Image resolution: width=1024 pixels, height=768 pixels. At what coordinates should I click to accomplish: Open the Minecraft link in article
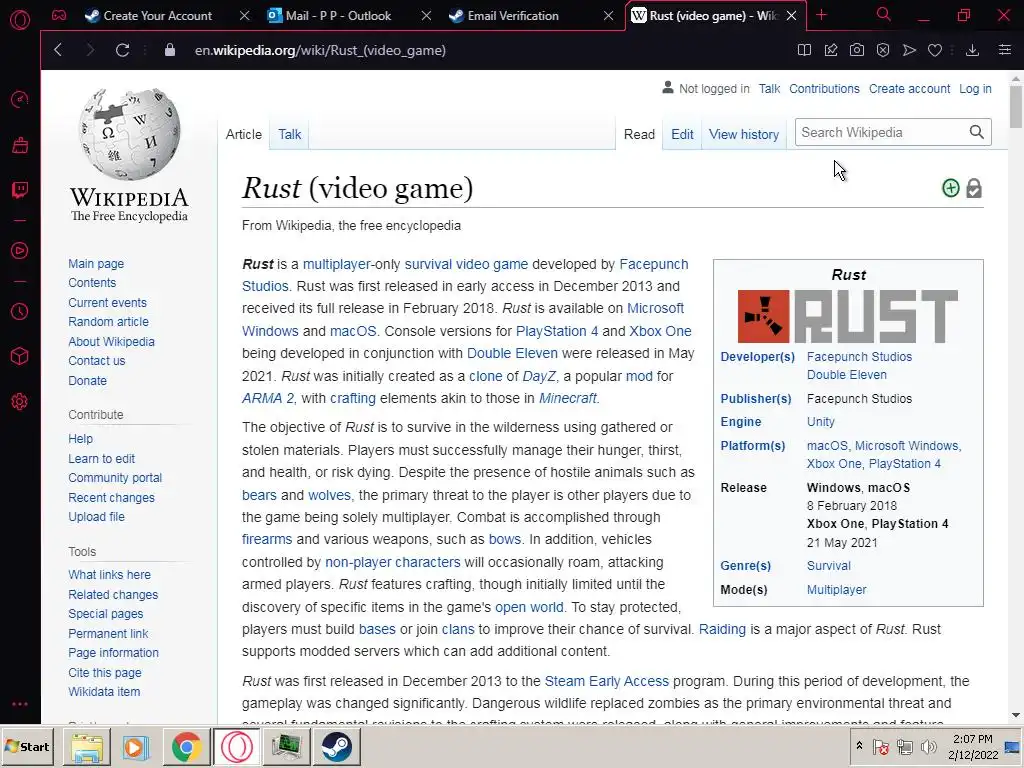[x=568, y=398]
